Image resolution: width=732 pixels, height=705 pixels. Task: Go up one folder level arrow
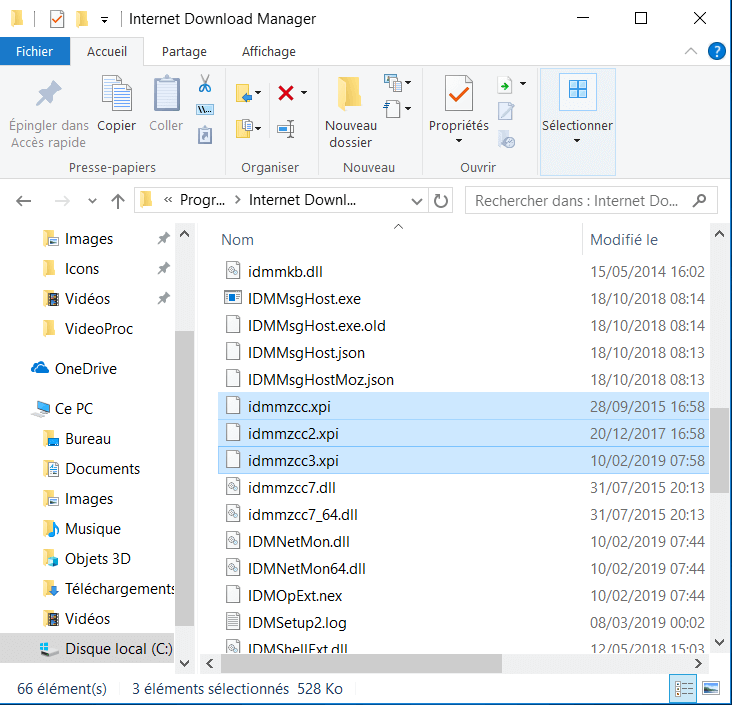(118, 201)
